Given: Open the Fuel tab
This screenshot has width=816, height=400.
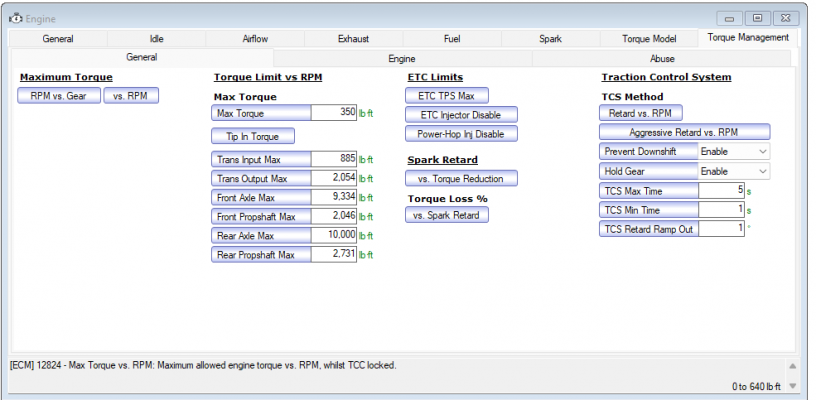Looking at the screenshot, I should point(452,39).
